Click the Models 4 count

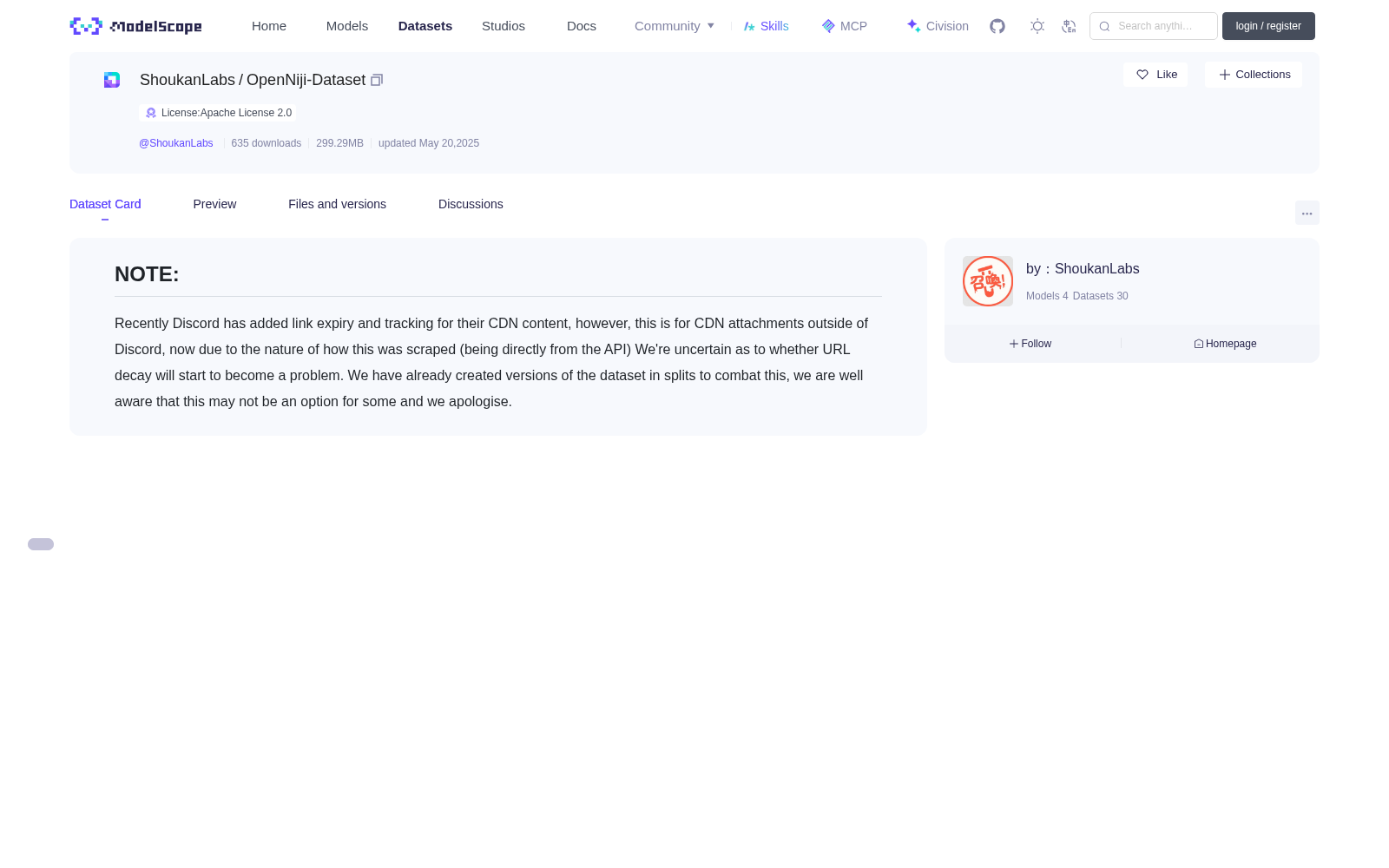1047,296
